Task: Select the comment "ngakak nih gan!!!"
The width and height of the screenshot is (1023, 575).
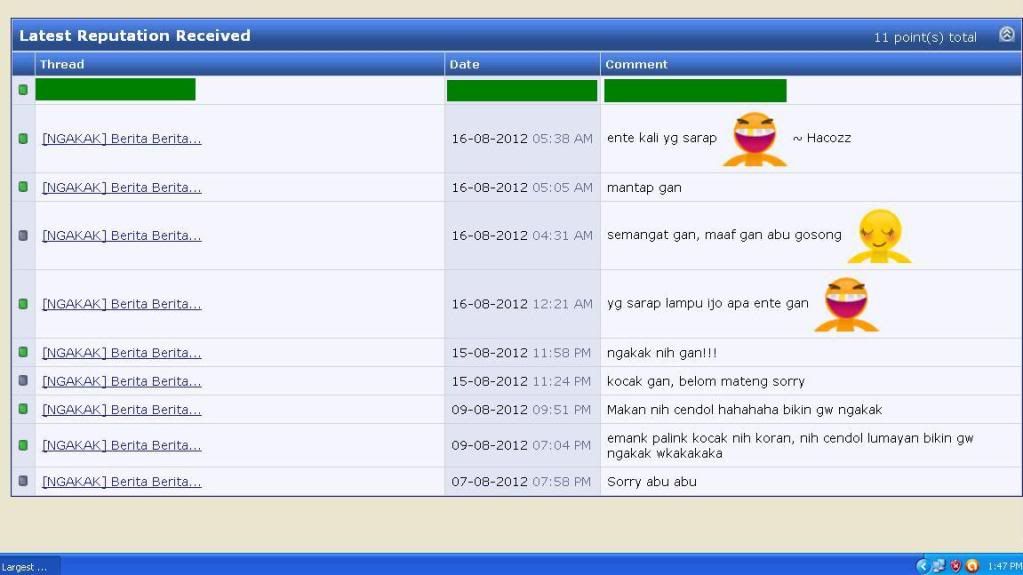Action: coord(662,352)
